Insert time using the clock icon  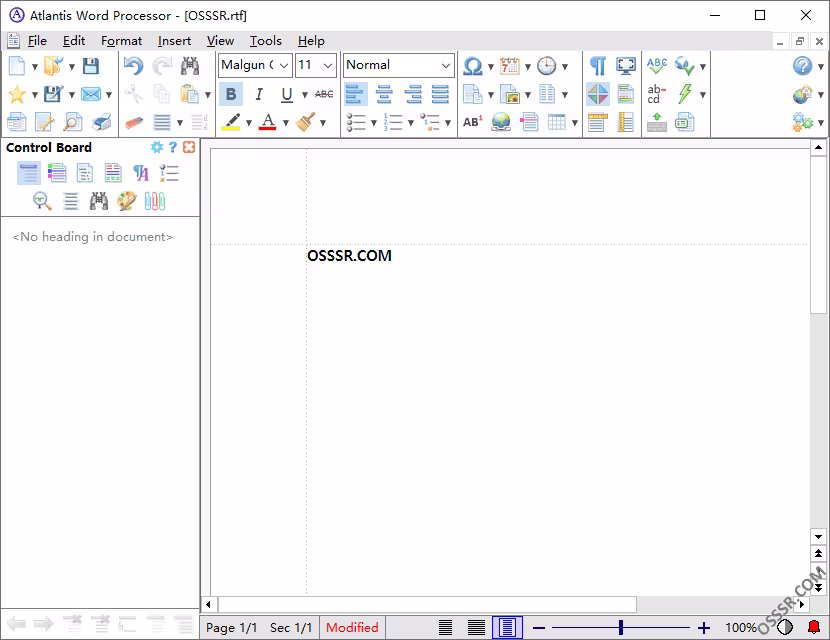pyautogui.click(x=546, y=66)
